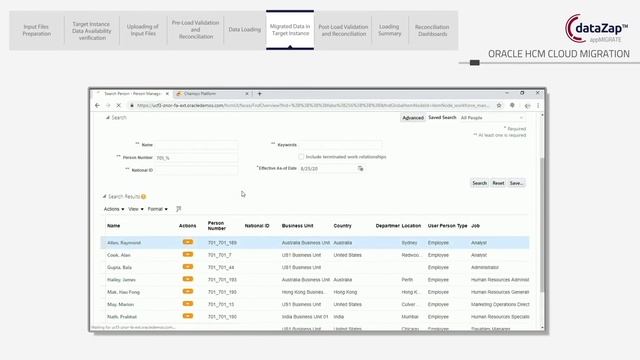Click the Save... button

(x=516, y=183)
